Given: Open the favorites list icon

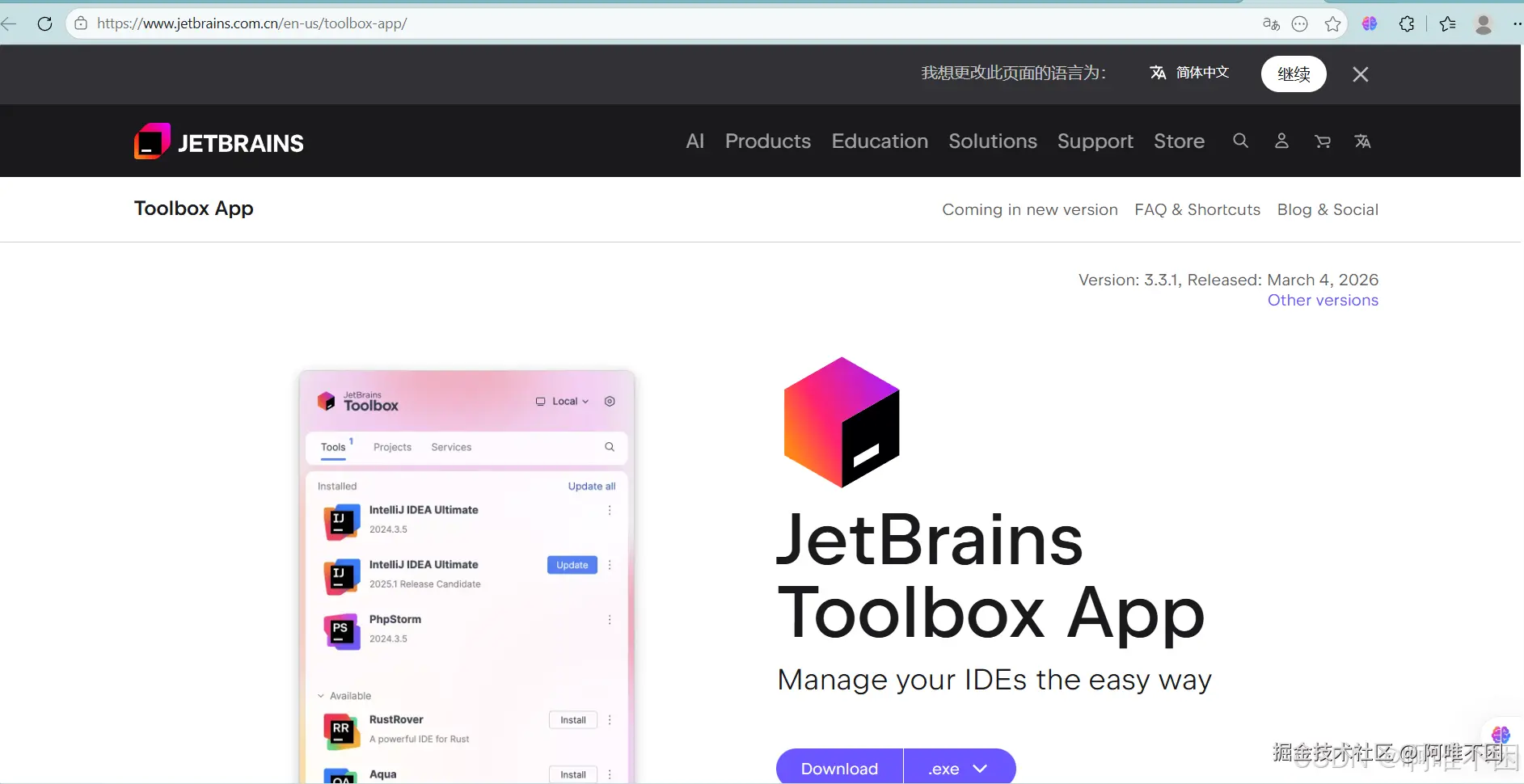Looking at the screenshot, I should click(1447, 24).
